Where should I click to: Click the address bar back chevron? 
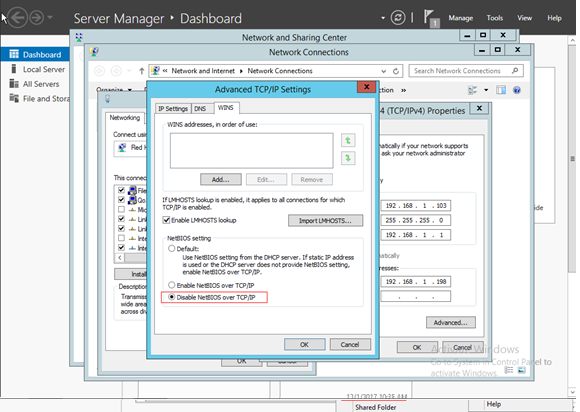(165, 71)
